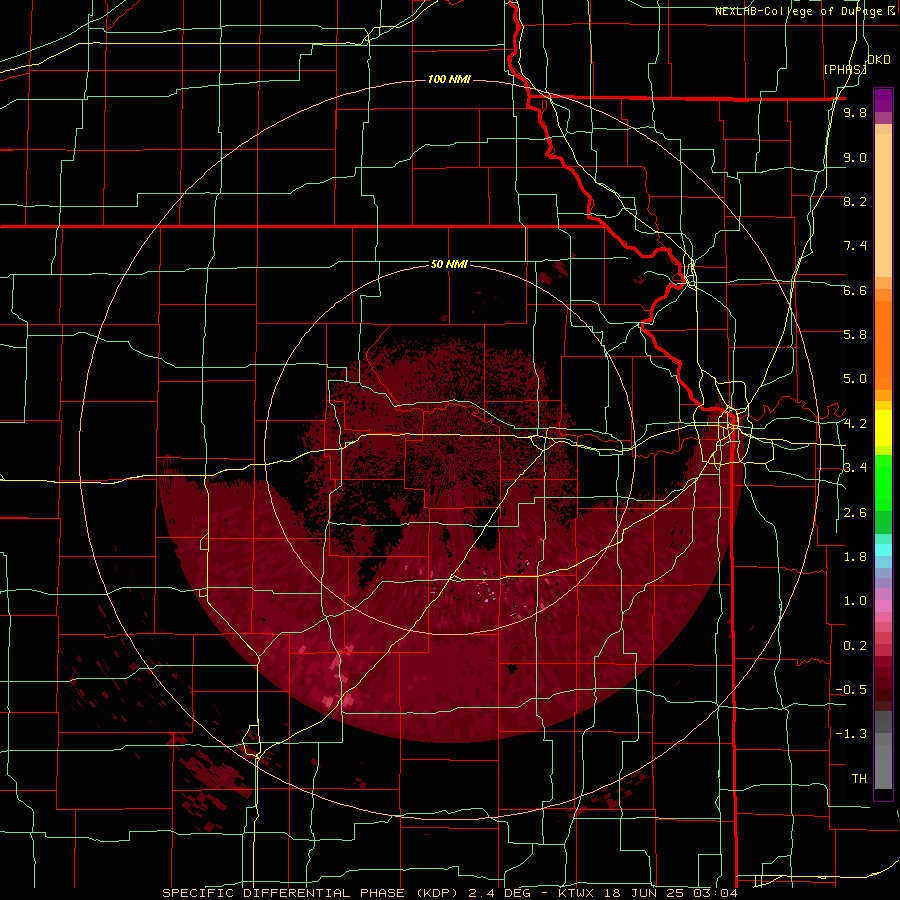The width and height of the screenshot is (900, 900).
Task: Click the 7.4 value on color scale
Action: [855, 246]
